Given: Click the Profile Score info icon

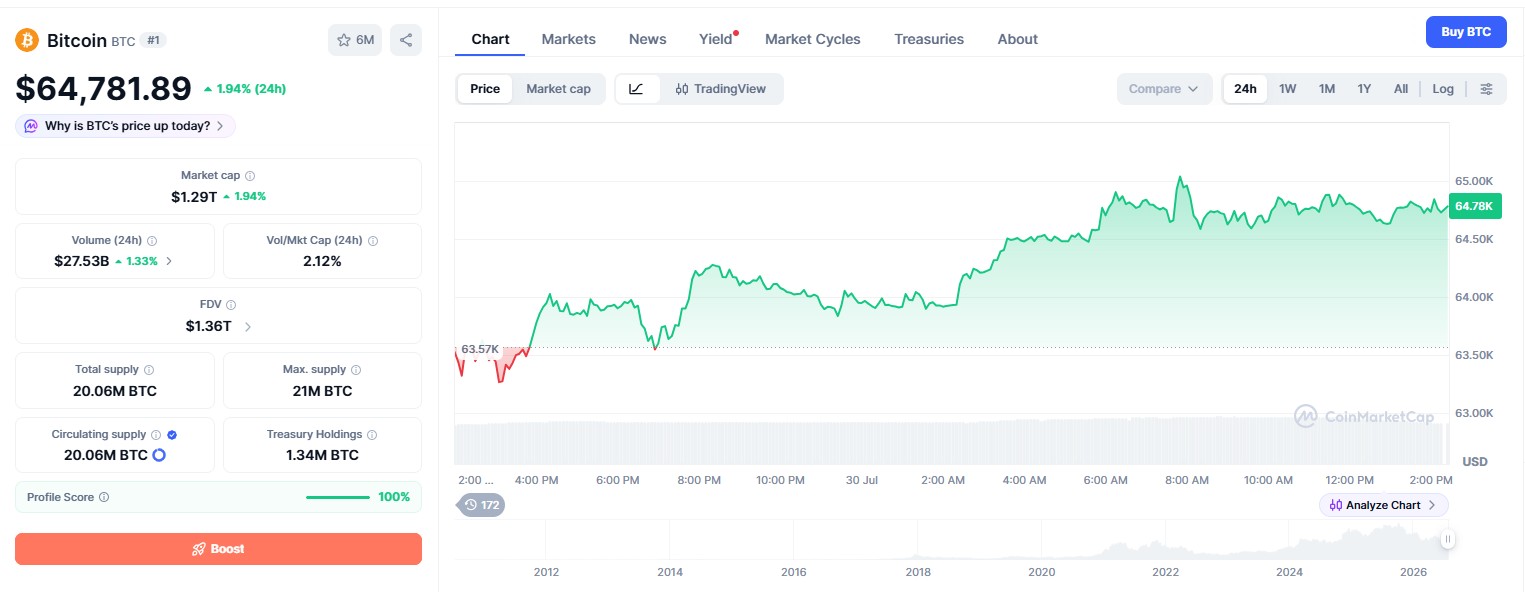Looking at the screenshot, I should tap(104, 497).
